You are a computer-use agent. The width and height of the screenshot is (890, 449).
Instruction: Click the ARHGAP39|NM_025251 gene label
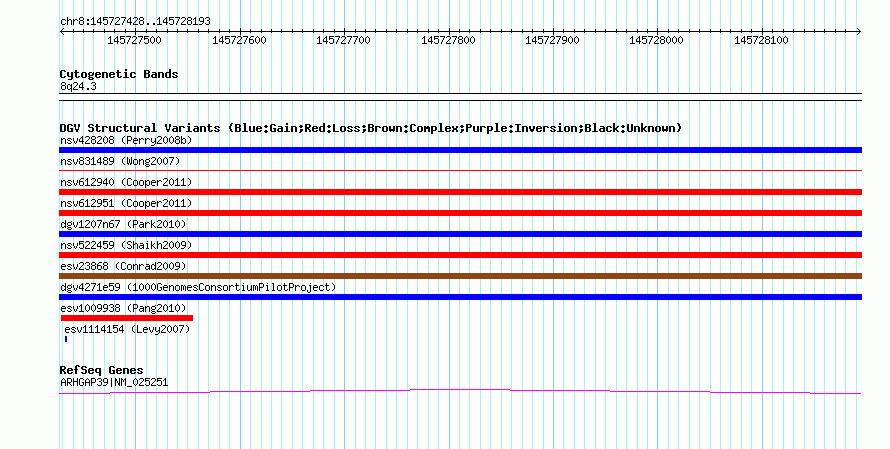pyautogui.click(x=114, y=383)
